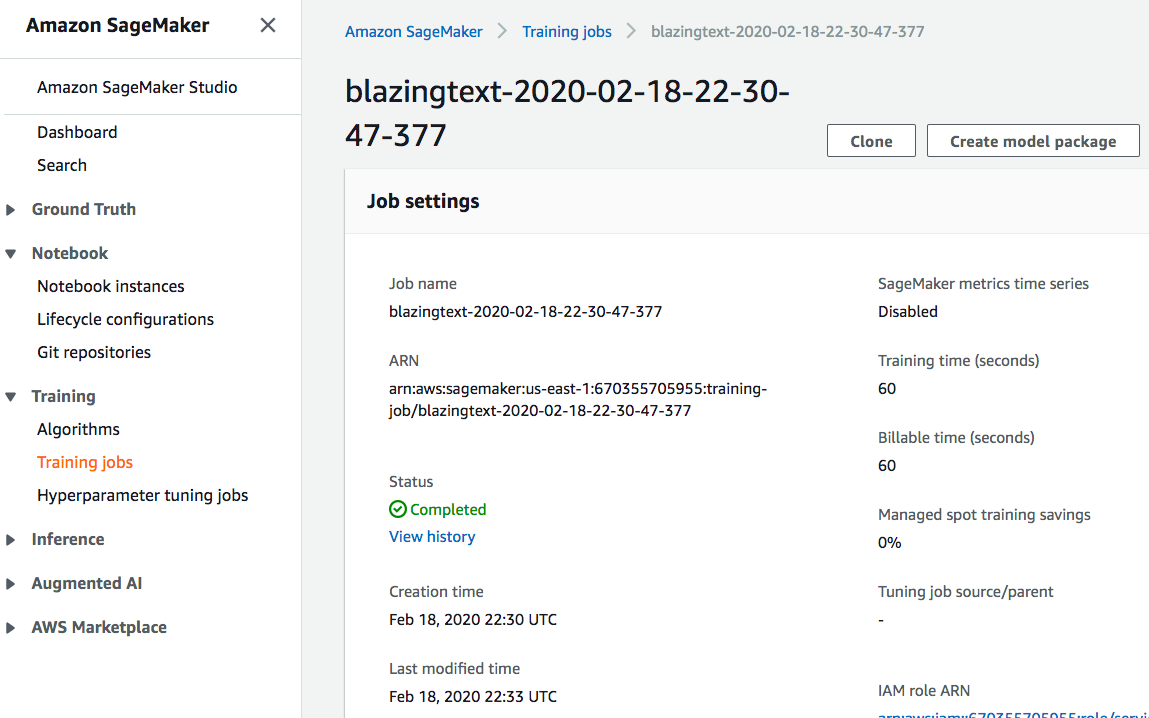Click the Clone button
1149x718 pixels.
click(871, 141)
